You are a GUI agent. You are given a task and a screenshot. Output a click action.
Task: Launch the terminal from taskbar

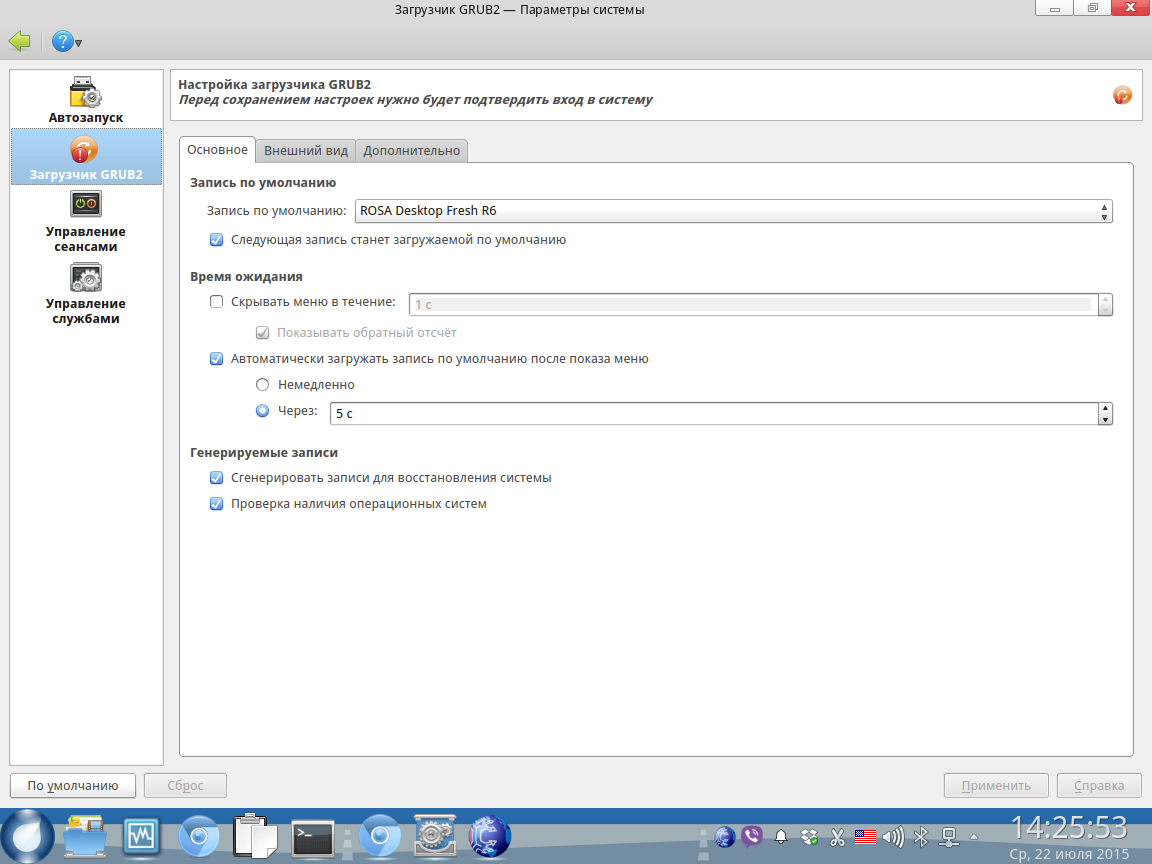(313, 838)
